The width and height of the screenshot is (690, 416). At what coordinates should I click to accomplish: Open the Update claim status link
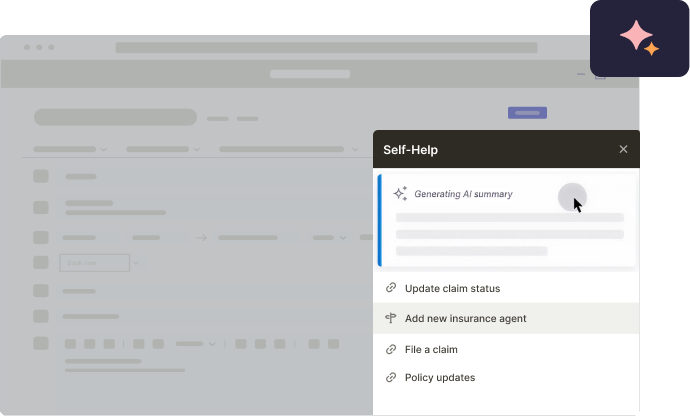pos(452,288)
